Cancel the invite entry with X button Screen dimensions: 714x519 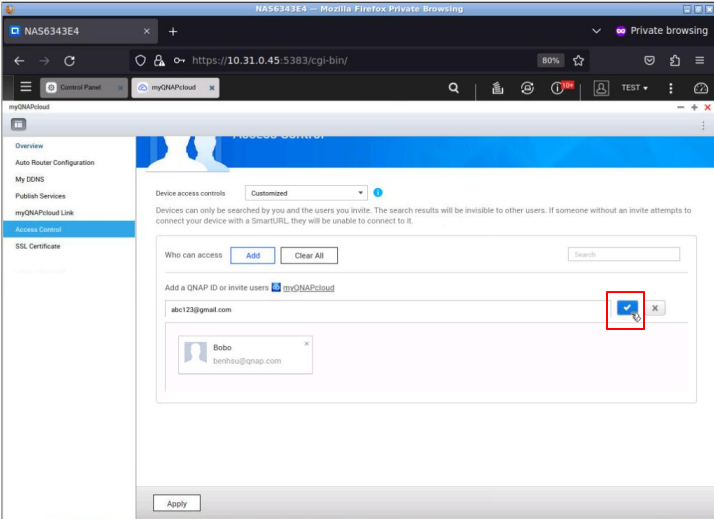pyautogui.click(x=655, y=308)
